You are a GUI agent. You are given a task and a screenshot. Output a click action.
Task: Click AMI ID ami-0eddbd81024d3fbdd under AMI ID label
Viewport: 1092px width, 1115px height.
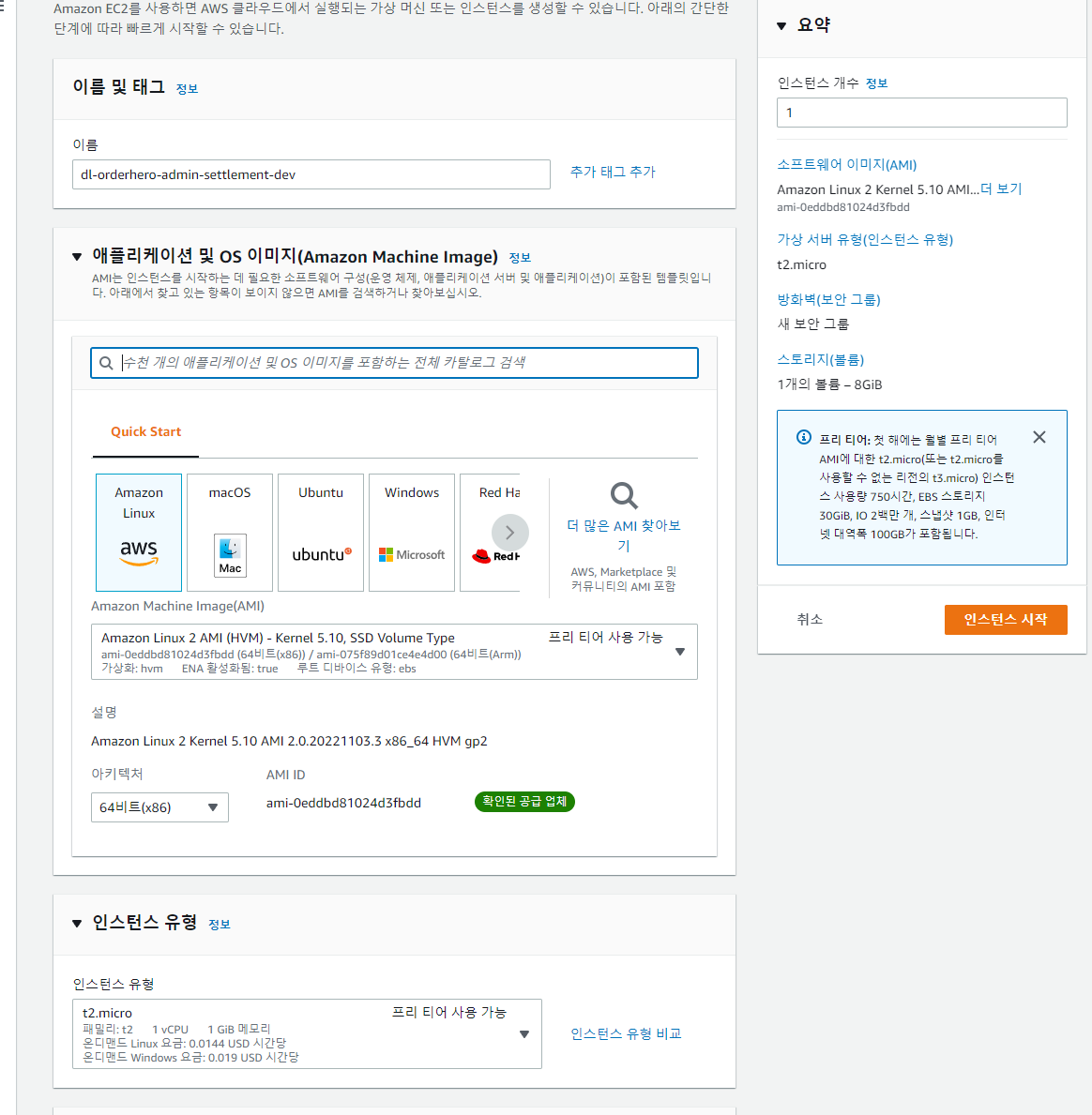click(x=343, y=803)
